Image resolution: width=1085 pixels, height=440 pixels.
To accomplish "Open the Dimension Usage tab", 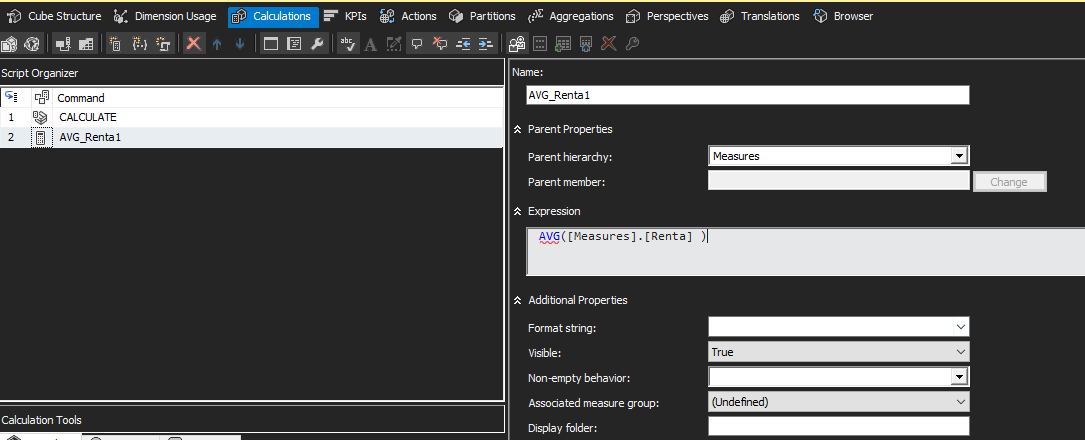I will click(x=165, y=16).
